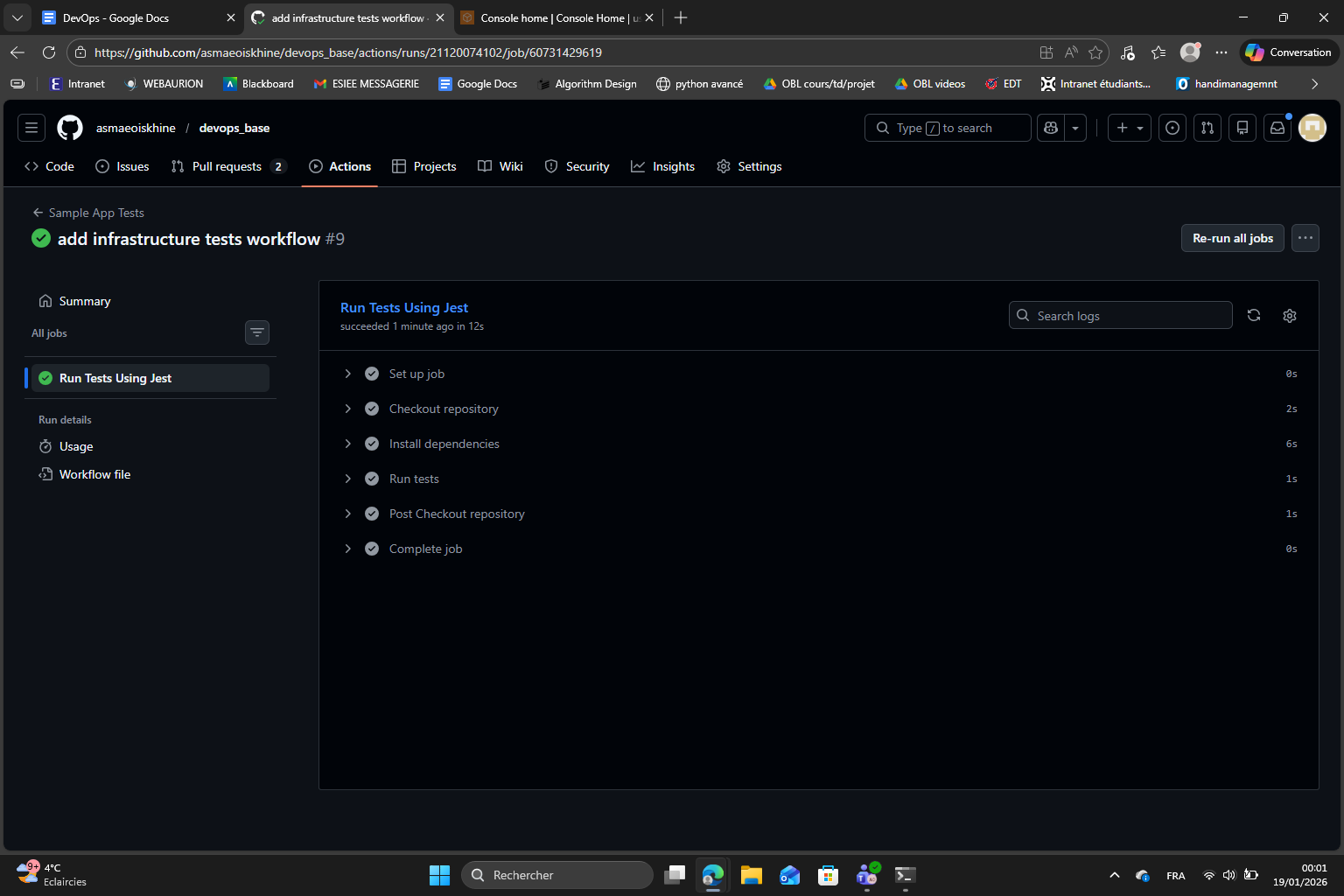The height and width of the screenshot is (896, 1344).
Task: Open the GitHub homepage logo
Action: coord(70,128)
